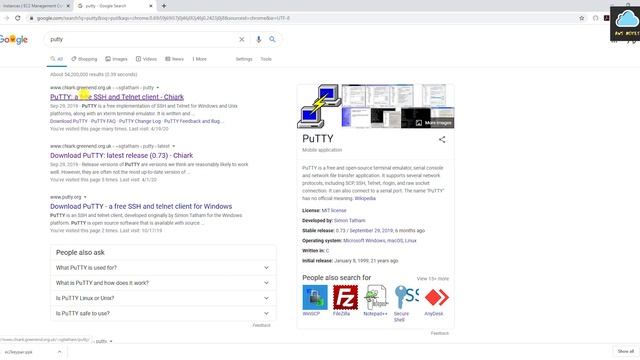Open 'PuTTY: a free SSH and Telnet client' link
Viewport: 640px width, 360px height.
coord(117,97)
